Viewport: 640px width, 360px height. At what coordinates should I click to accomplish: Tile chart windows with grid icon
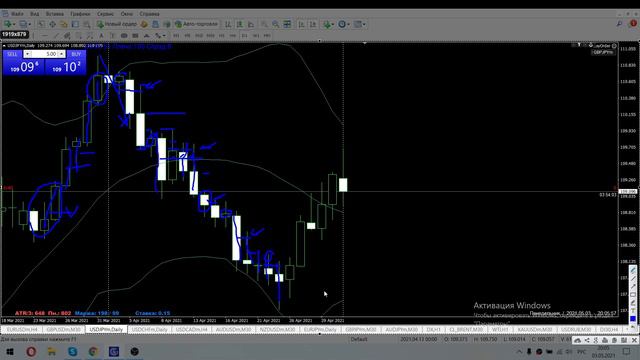pyautogui.click(x=287, y=24)
